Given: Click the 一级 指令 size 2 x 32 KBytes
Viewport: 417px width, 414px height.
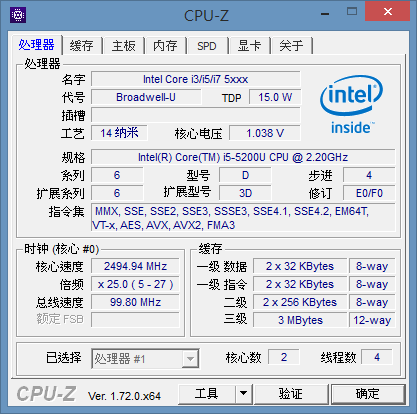Looking at the screenshot, I should click(300, 284).
